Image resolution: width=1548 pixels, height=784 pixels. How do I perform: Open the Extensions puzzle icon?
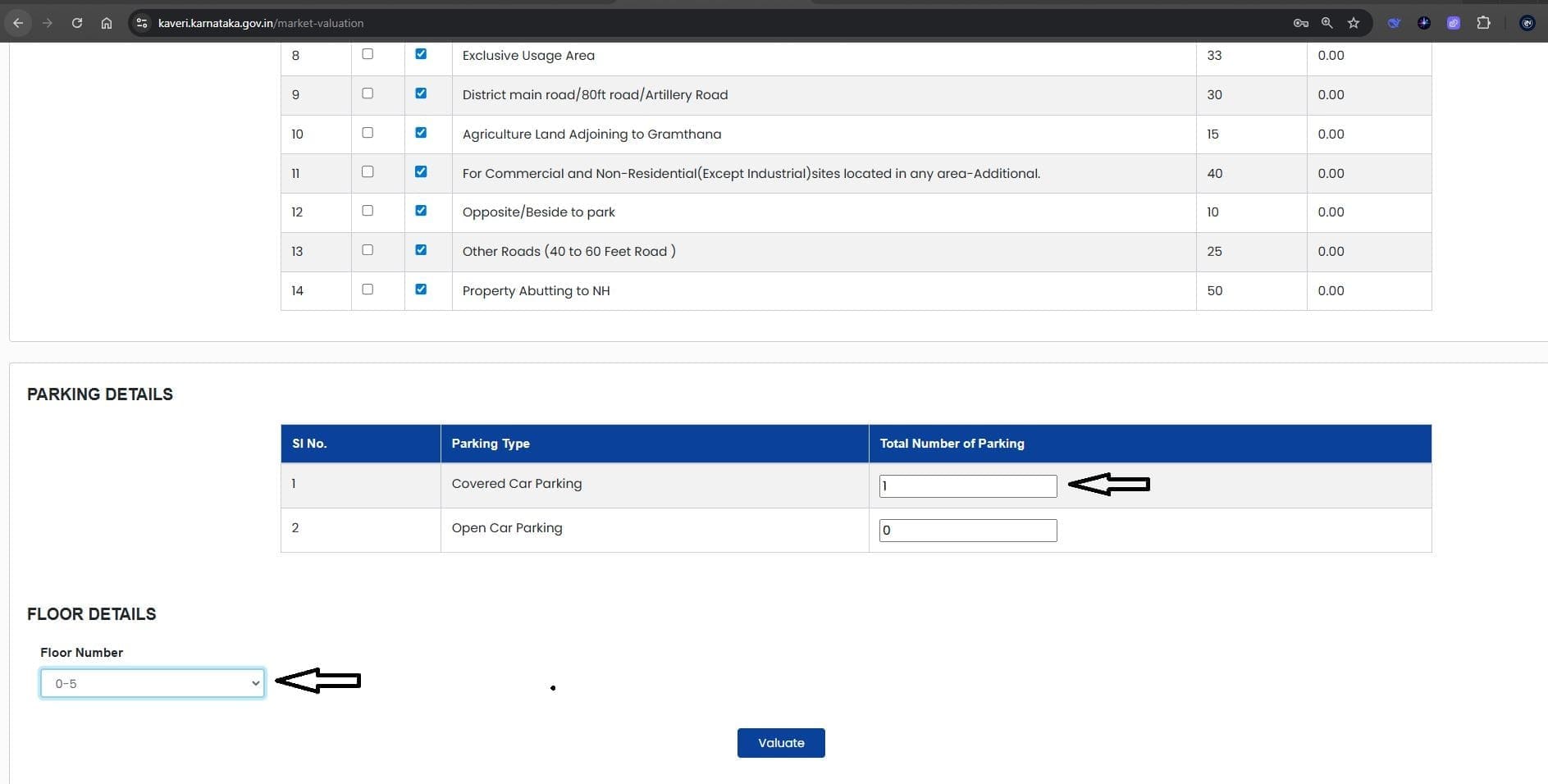tap(1483, 23)
